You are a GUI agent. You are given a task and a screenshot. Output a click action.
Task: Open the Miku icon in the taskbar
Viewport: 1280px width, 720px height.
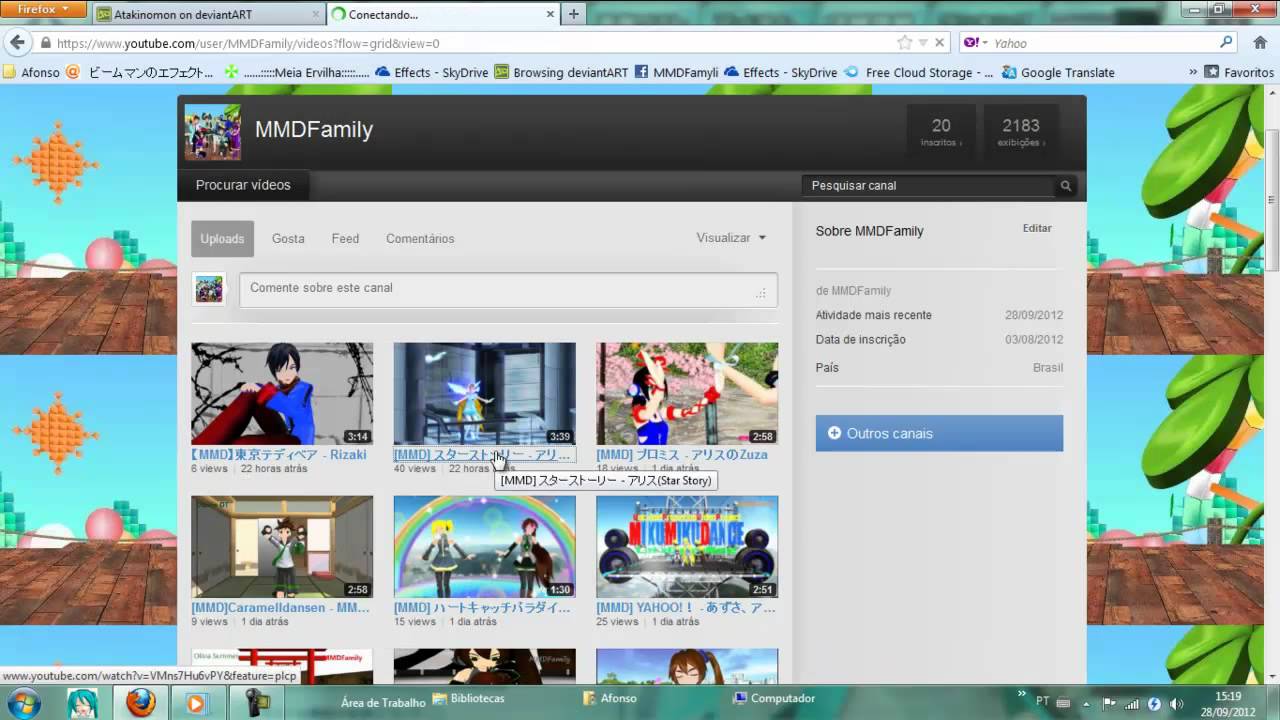coord(83,703)
